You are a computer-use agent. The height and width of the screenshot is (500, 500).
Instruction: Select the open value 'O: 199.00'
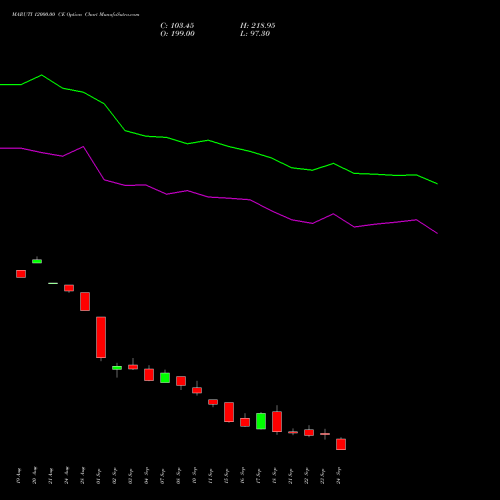point(177,34)
